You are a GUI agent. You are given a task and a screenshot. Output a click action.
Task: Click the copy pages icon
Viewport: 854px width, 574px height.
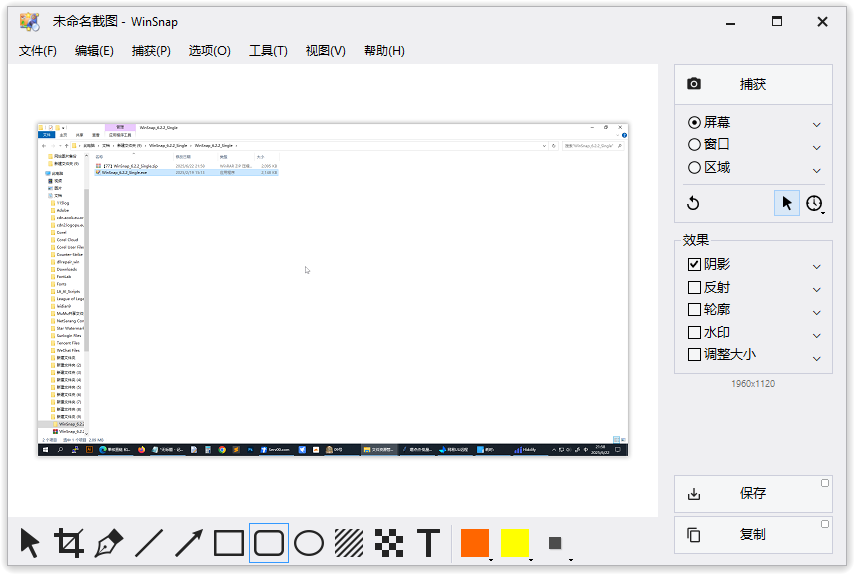point(694,535)
